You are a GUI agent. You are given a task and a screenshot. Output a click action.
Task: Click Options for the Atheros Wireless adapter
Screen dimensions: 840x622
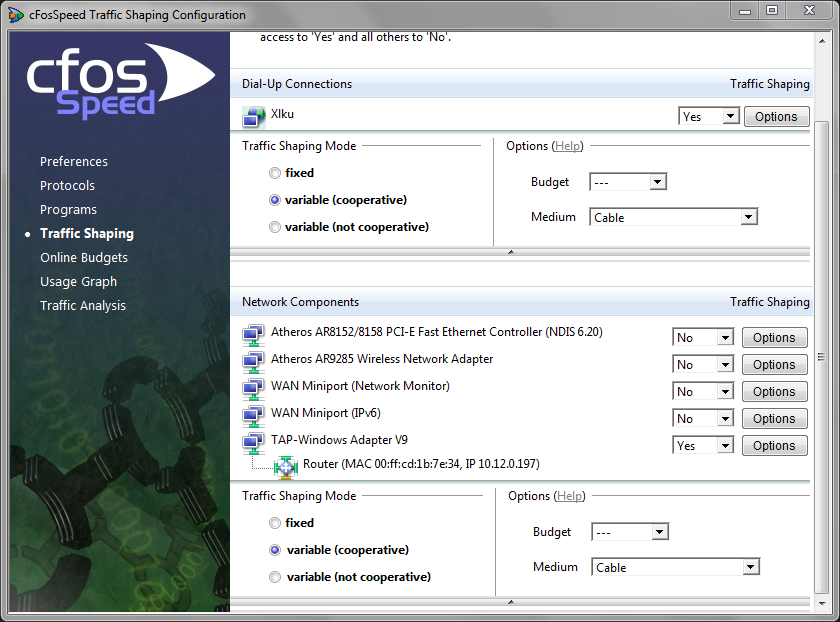pos(775,363)
